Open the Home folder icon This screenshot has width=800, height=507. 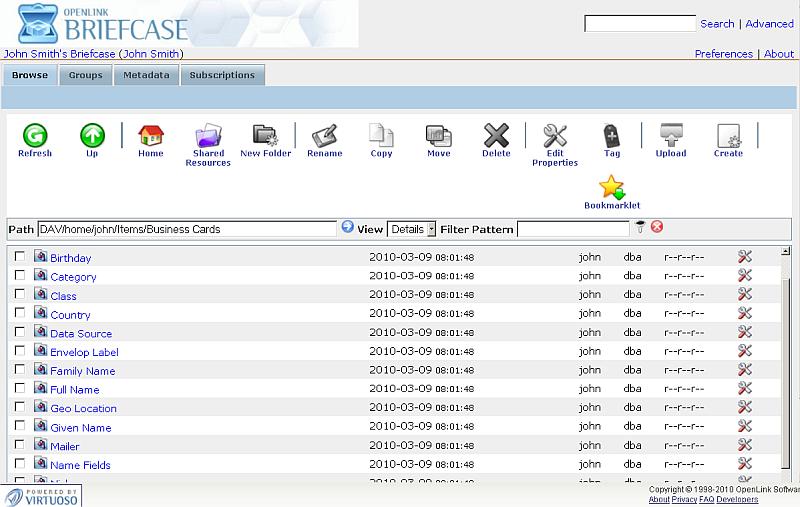(151, 136)
